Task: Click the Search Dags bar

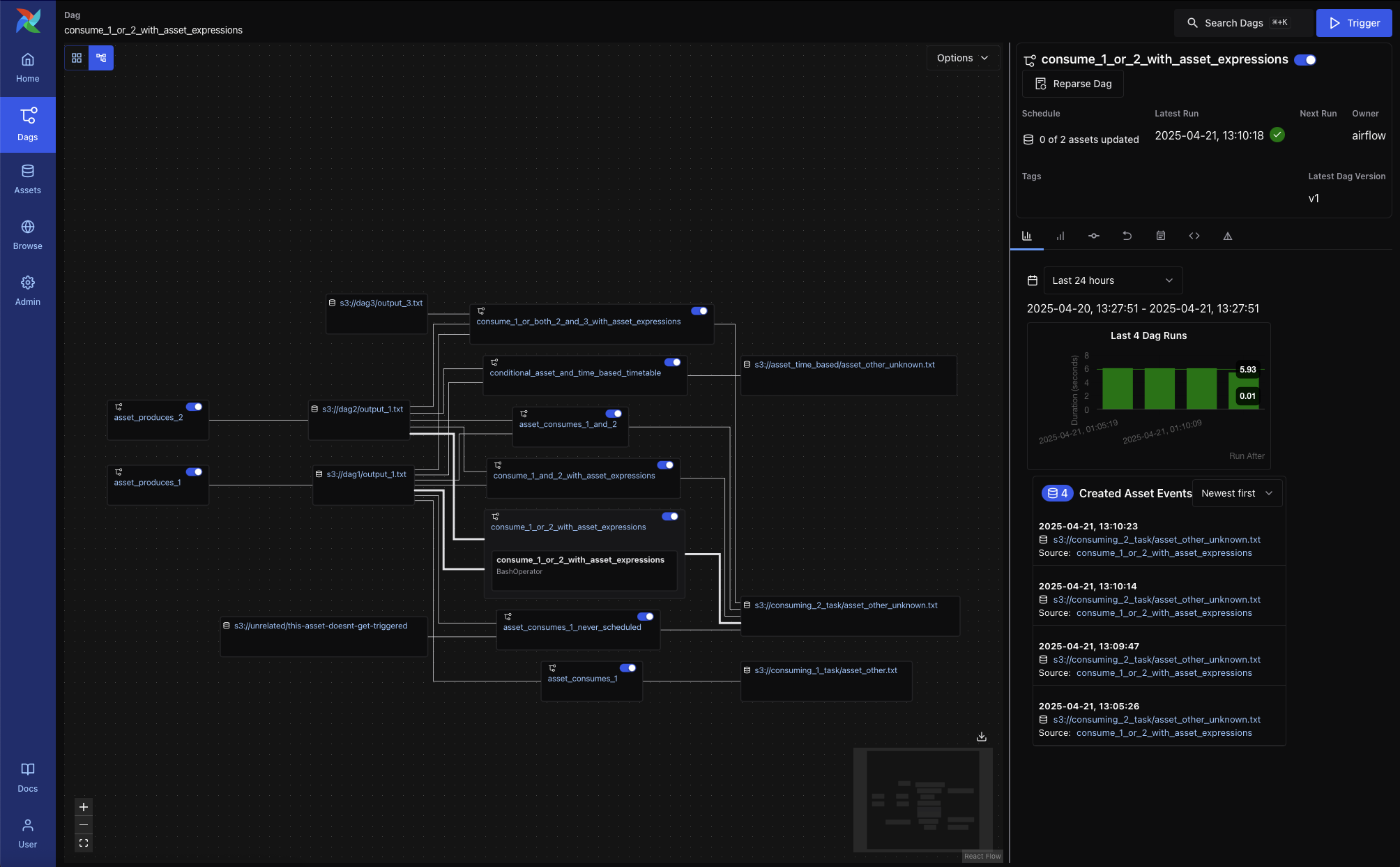Action: click(1239, 22)
